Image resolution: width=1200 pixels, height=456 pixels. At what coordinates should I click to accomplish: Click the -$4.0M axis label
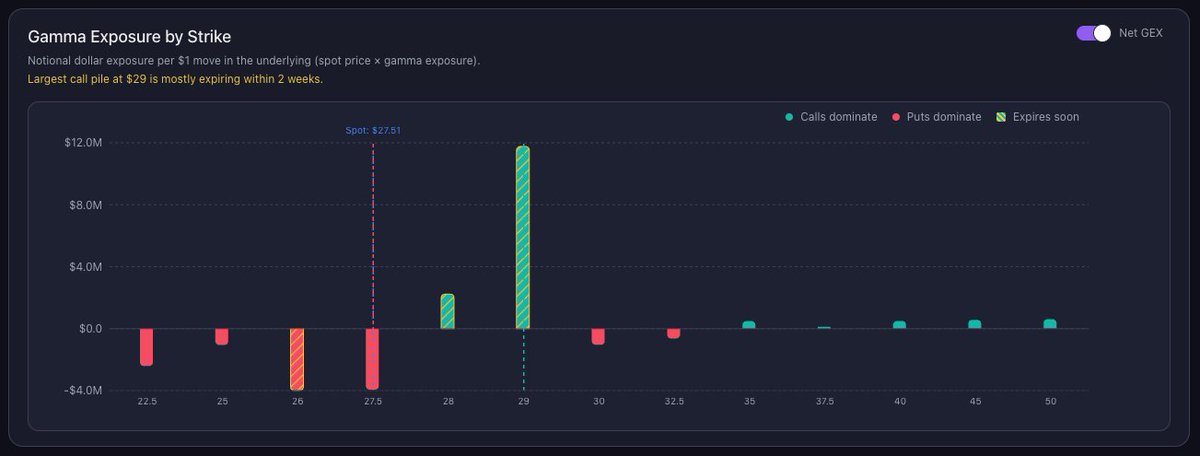82,391
